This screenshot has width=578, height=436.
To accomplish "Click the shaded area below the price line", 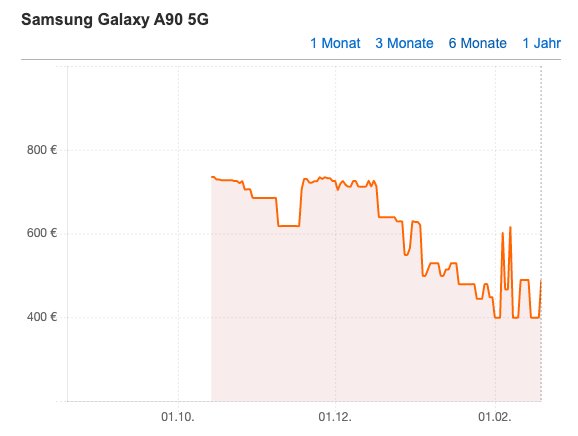I will [x=332, y=313].
